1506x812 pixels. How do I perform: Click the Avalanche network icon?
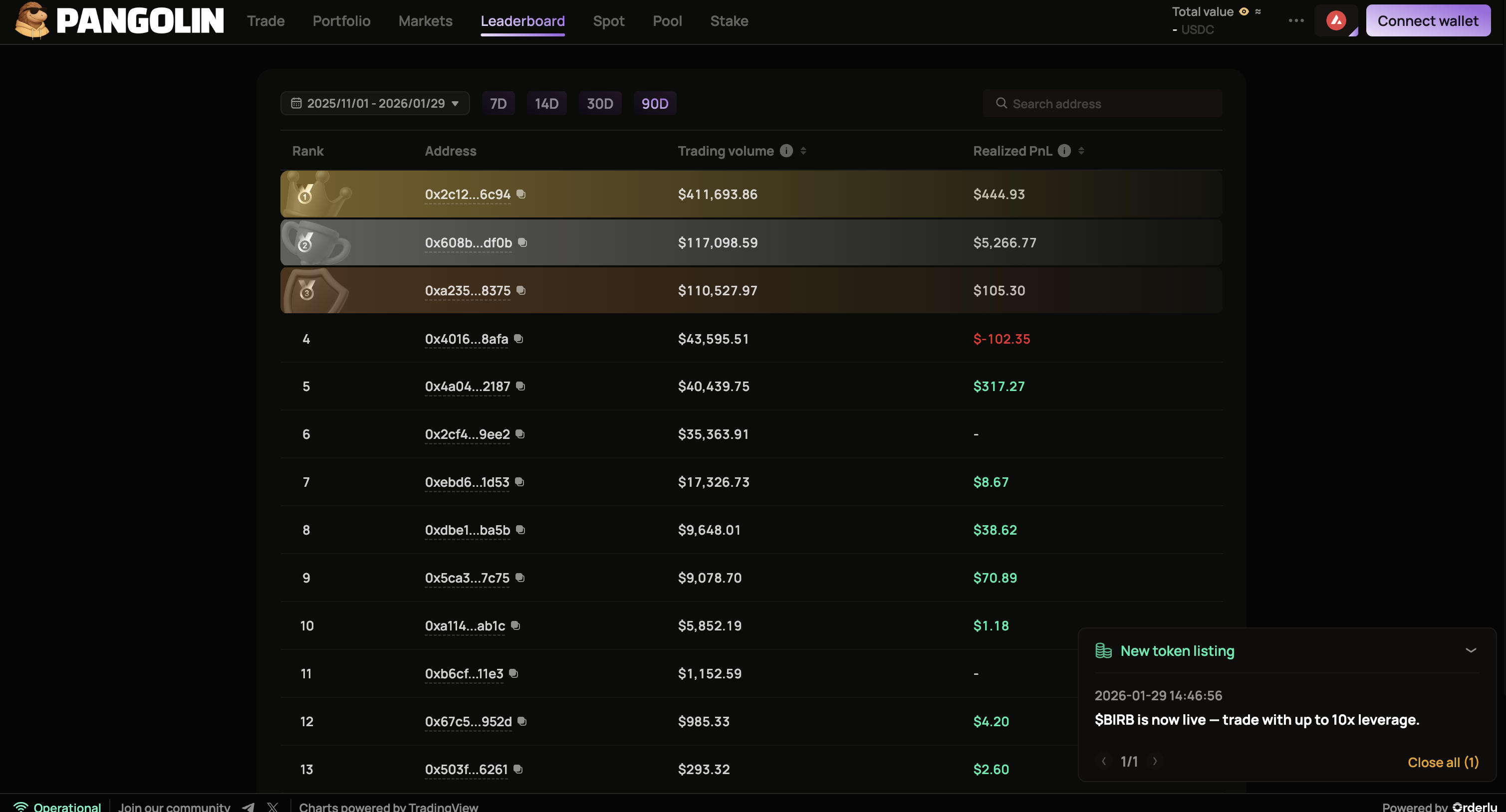pyautogui.click(x=1336, y=21)
